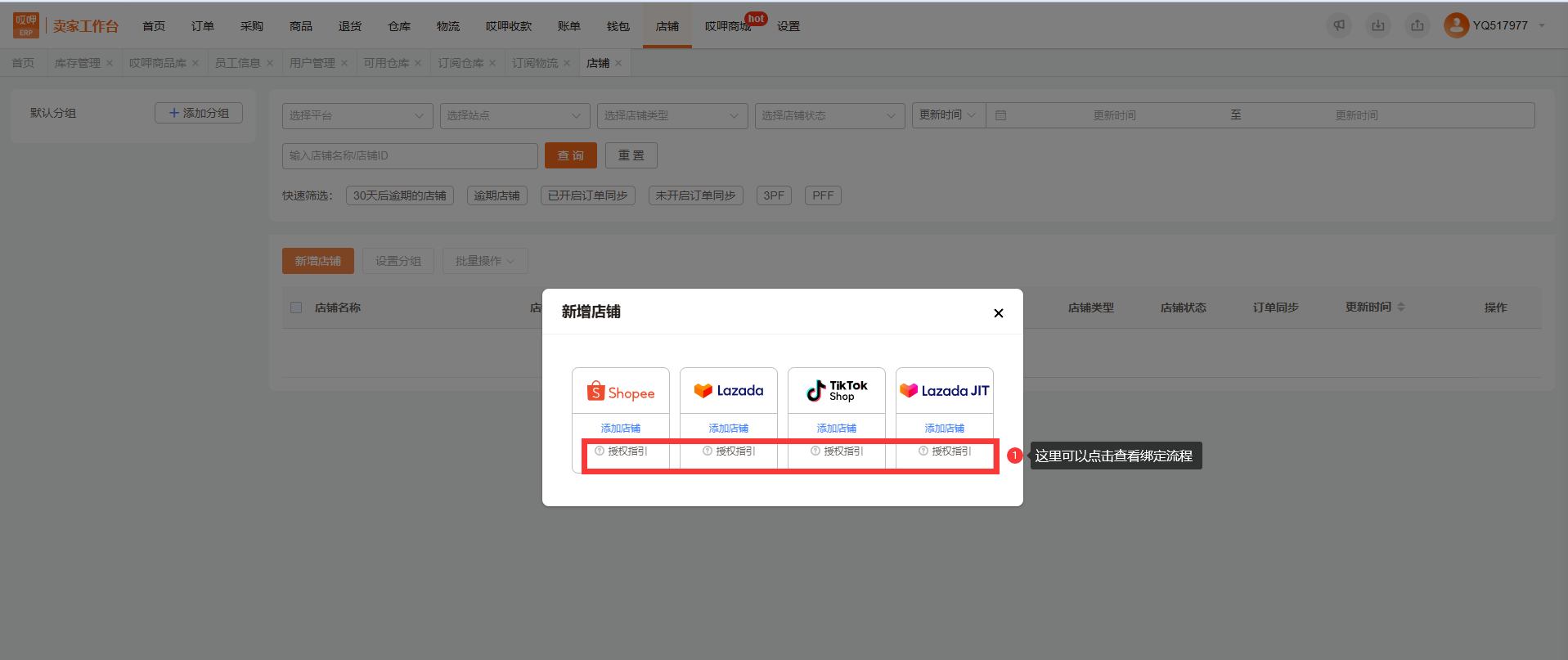Click the 设置分组 button

click(398, 261)
